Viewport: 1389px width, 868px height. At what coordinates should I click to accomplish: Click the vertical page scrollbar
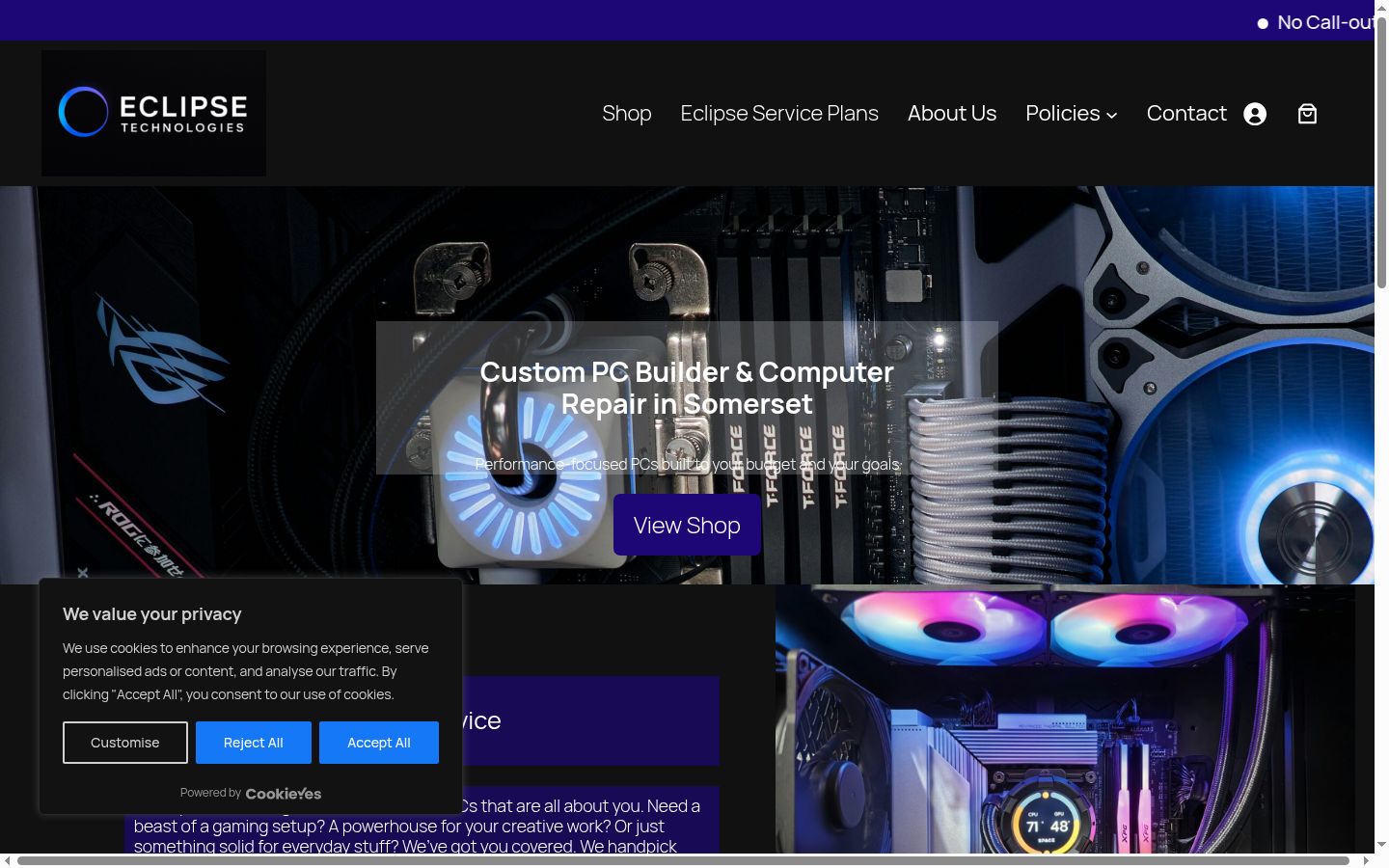point(1381,154)
